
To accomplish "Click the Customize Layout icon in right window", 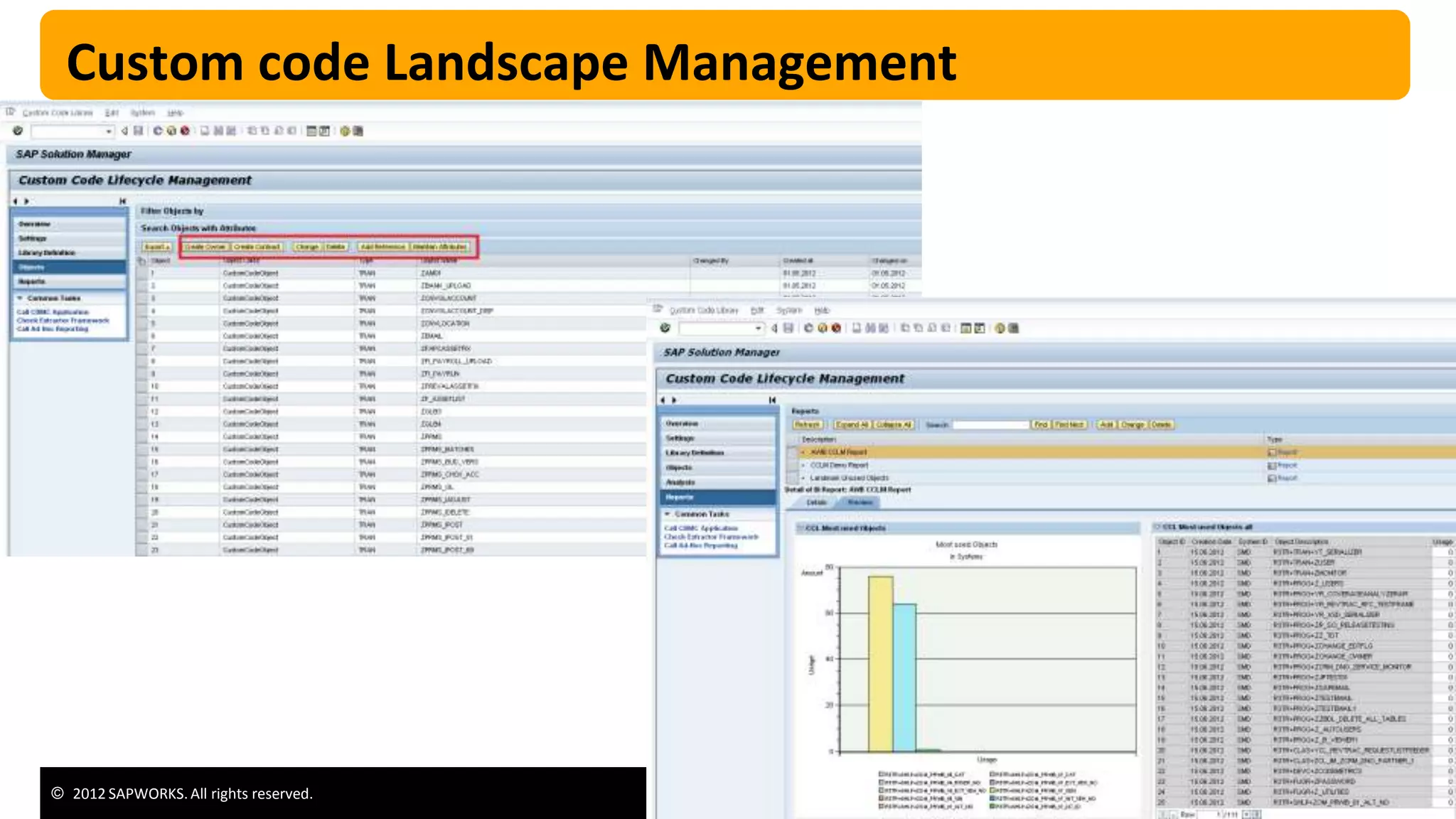I will click(1014, 328).
